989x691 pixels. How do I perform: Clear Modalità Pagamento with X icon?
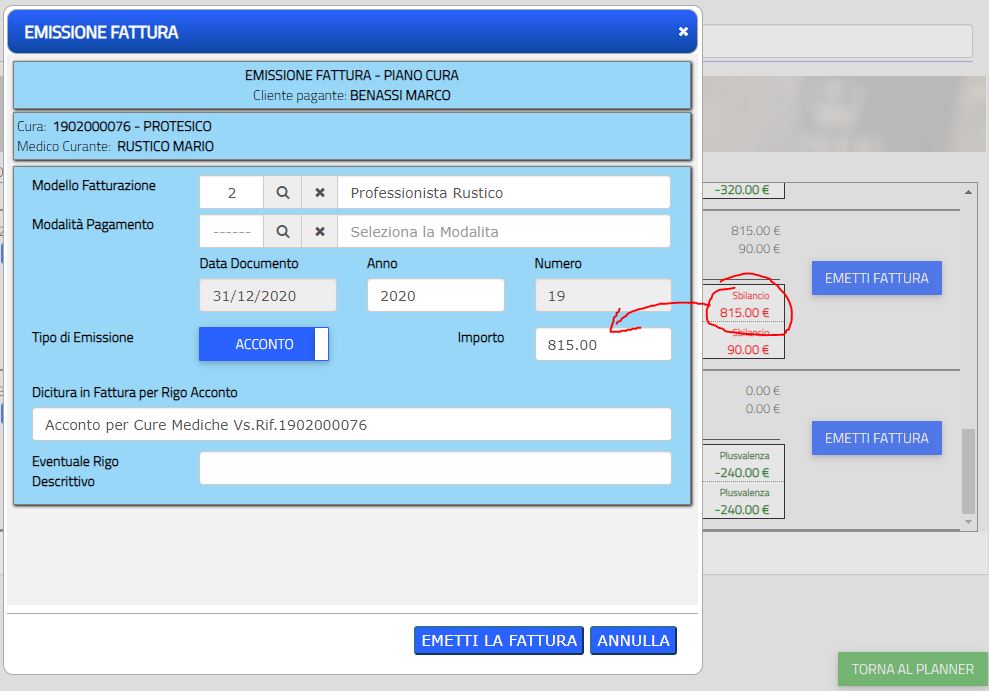coord(320,231)
